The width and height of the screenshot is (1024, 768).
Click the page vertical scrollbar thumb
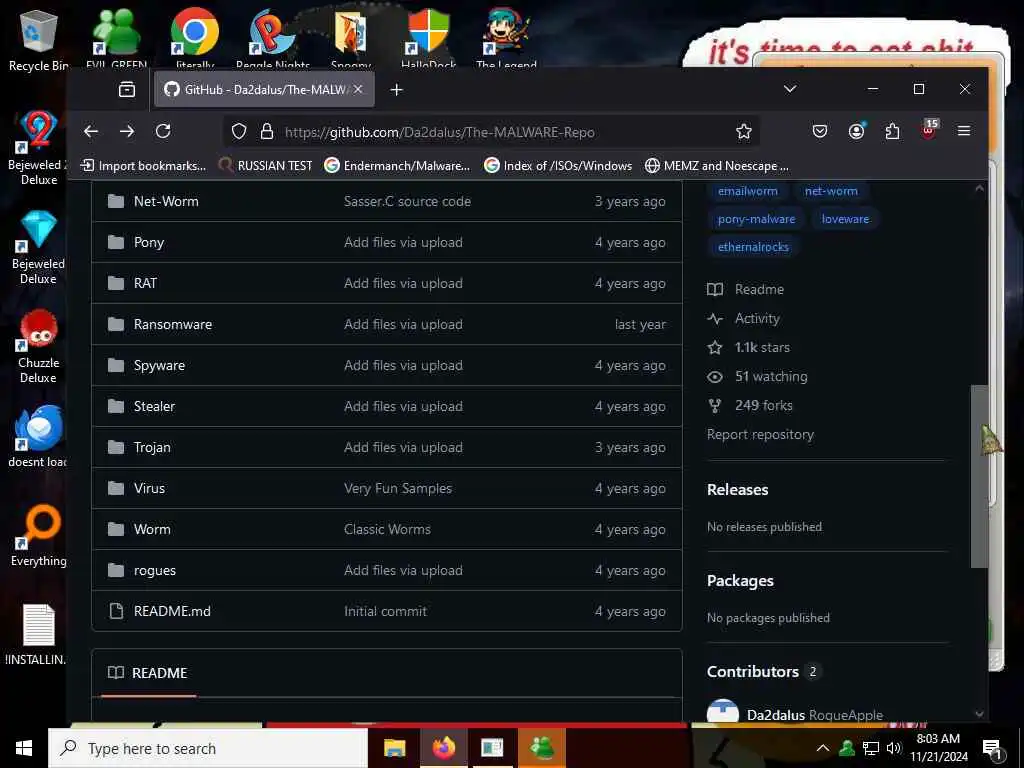pyautogui.click(x=979, y=477)
